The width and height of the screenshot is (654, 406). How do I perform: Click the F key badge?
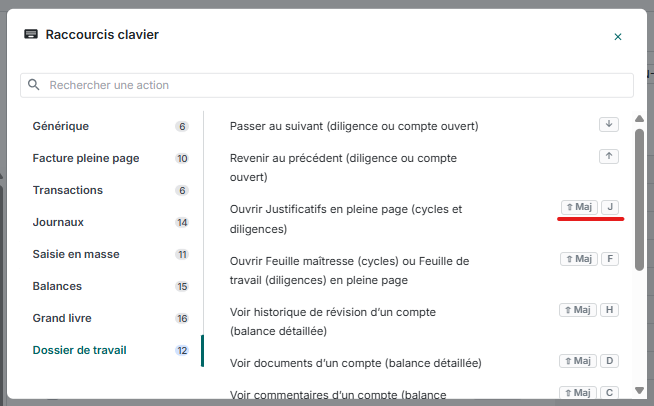[x=611, y=259]
